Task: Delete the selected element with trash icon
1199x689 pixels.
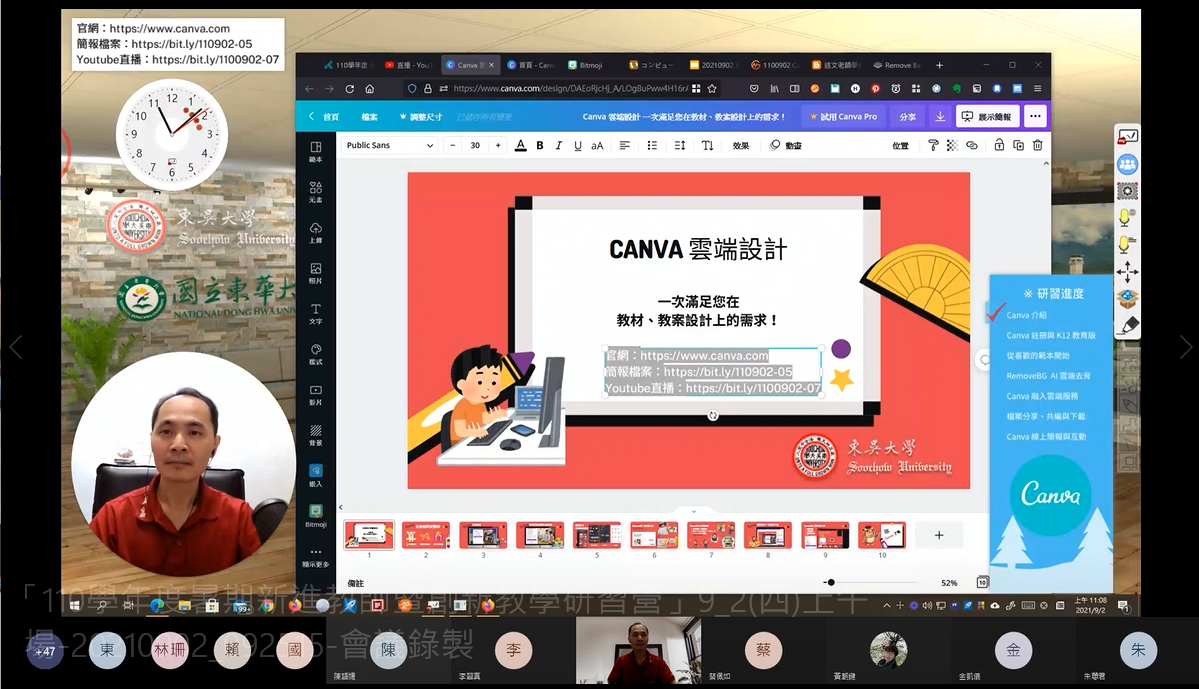Action: (x=1037, y=145)
